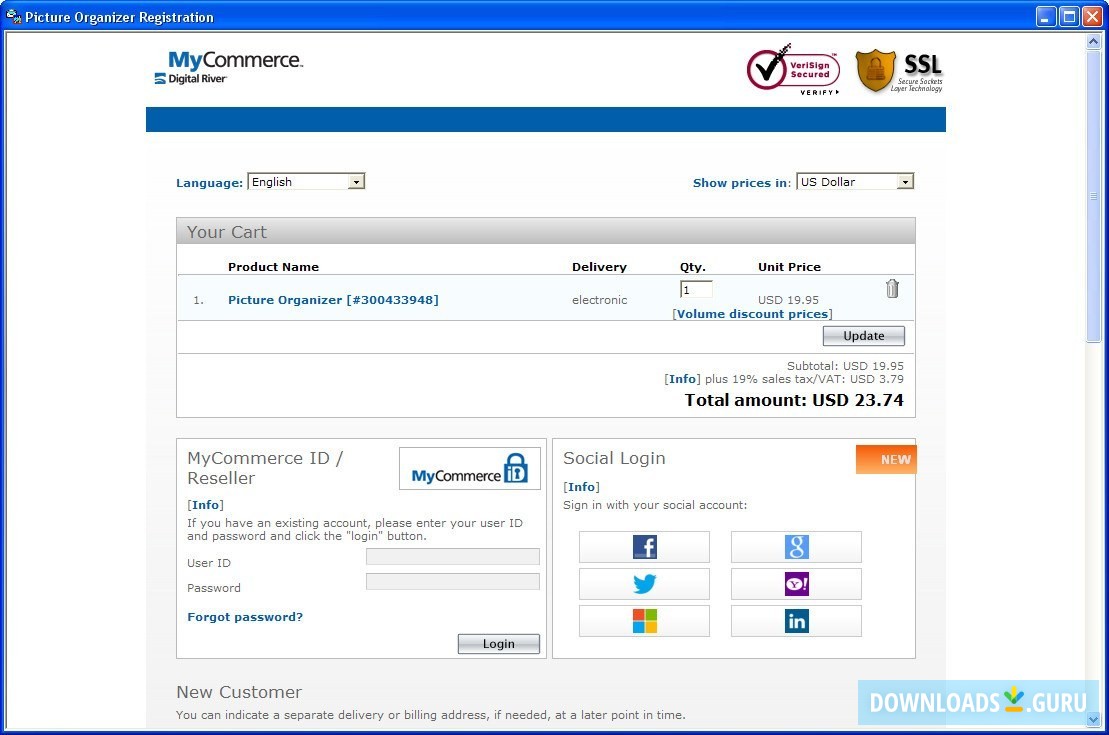The image size is (1109, 735).
Task: Open the Picture Organizer product link
Action: click(333, 300)
